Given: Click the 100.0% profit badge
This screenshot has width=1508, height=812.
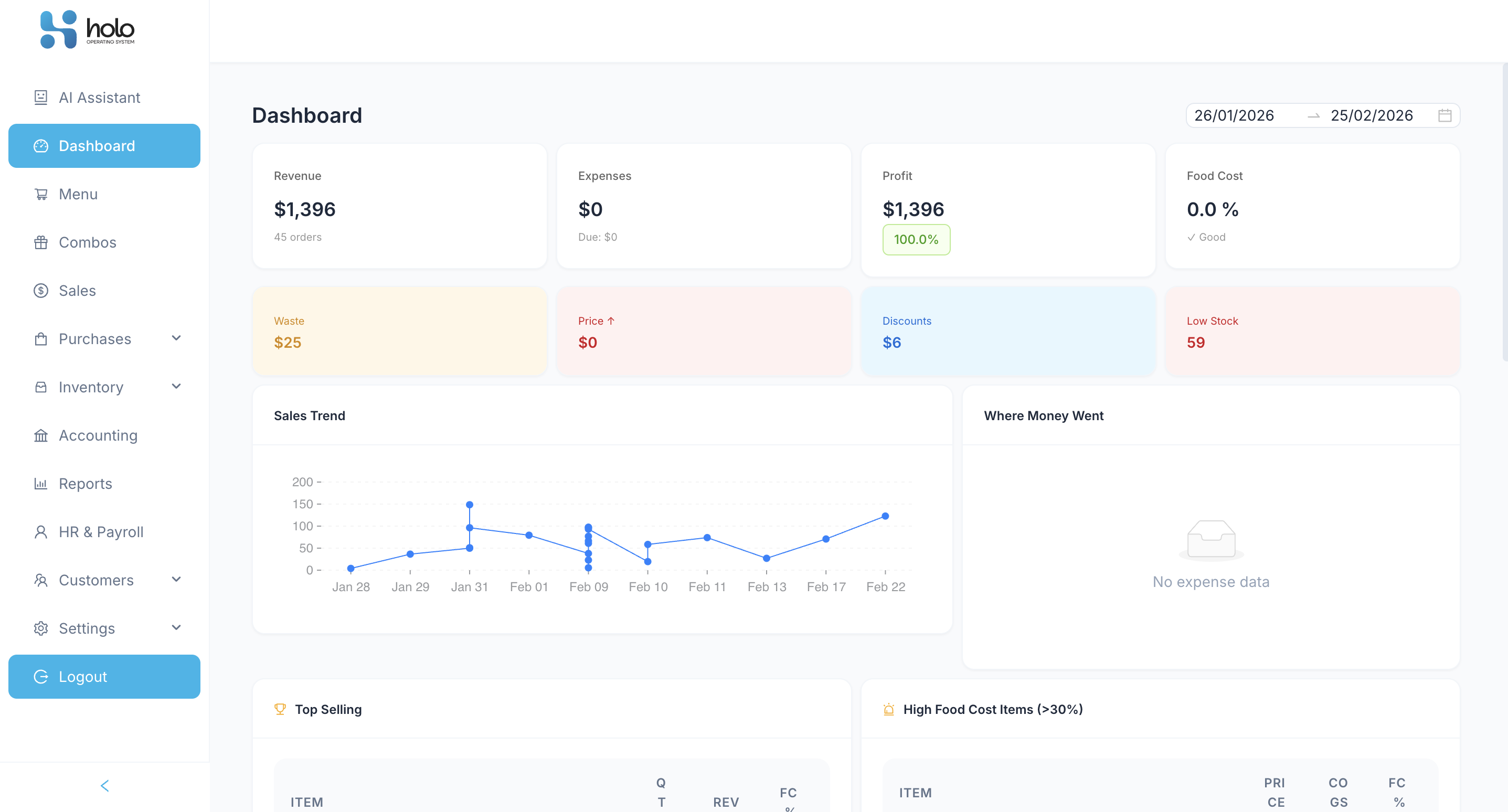Looking at the screenshot, I should [x=916, y=239].
